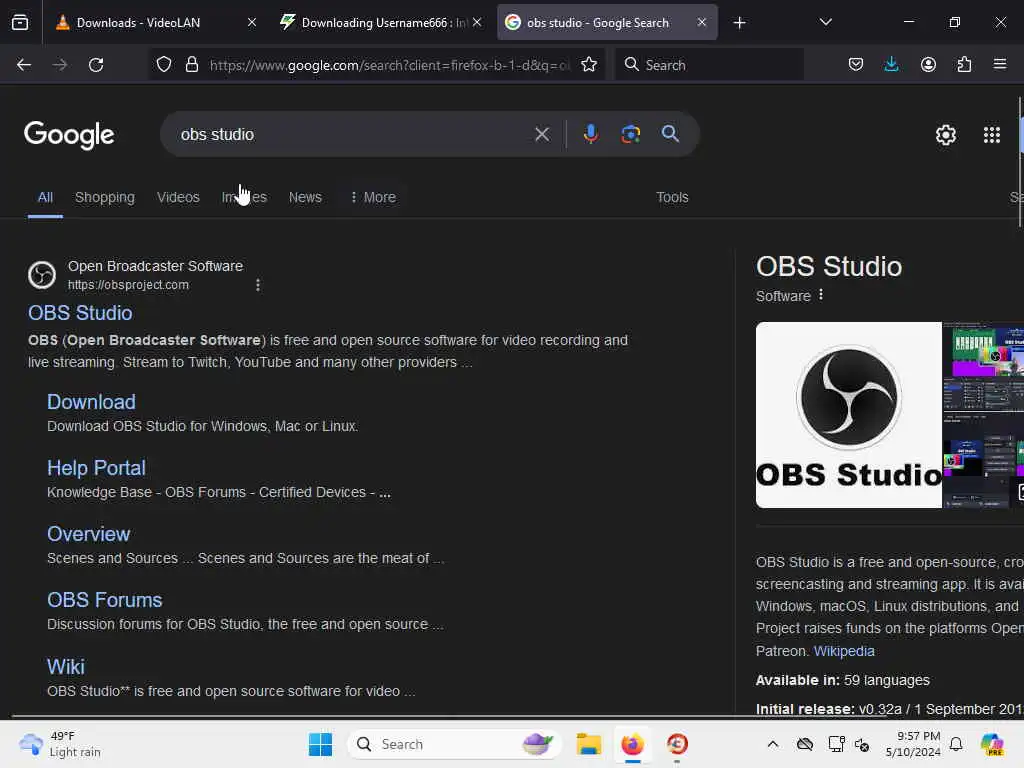Click the forward navigation arrow

point(59,65)
